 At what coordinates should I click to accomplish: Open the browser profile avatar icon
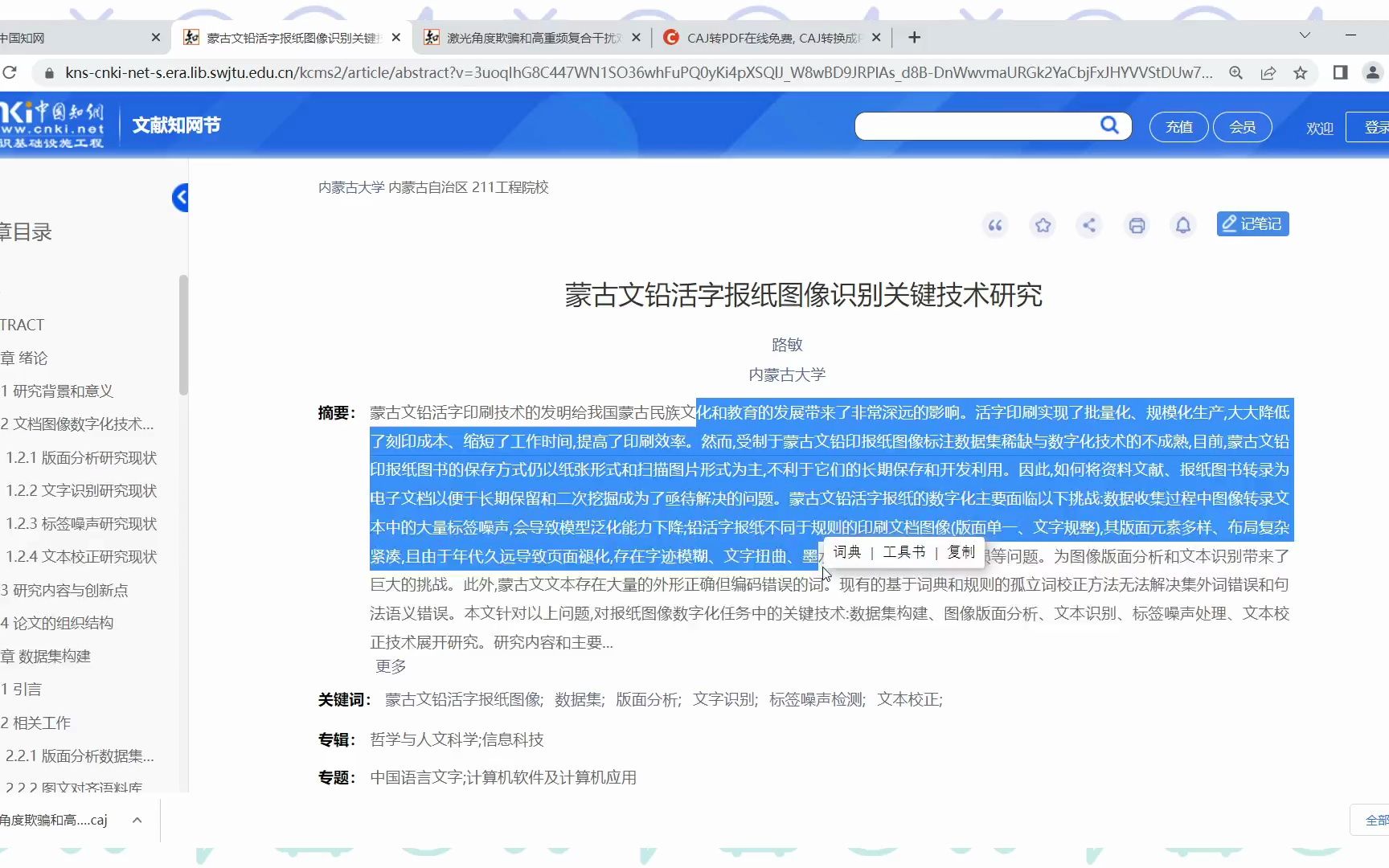[1373, 72]
